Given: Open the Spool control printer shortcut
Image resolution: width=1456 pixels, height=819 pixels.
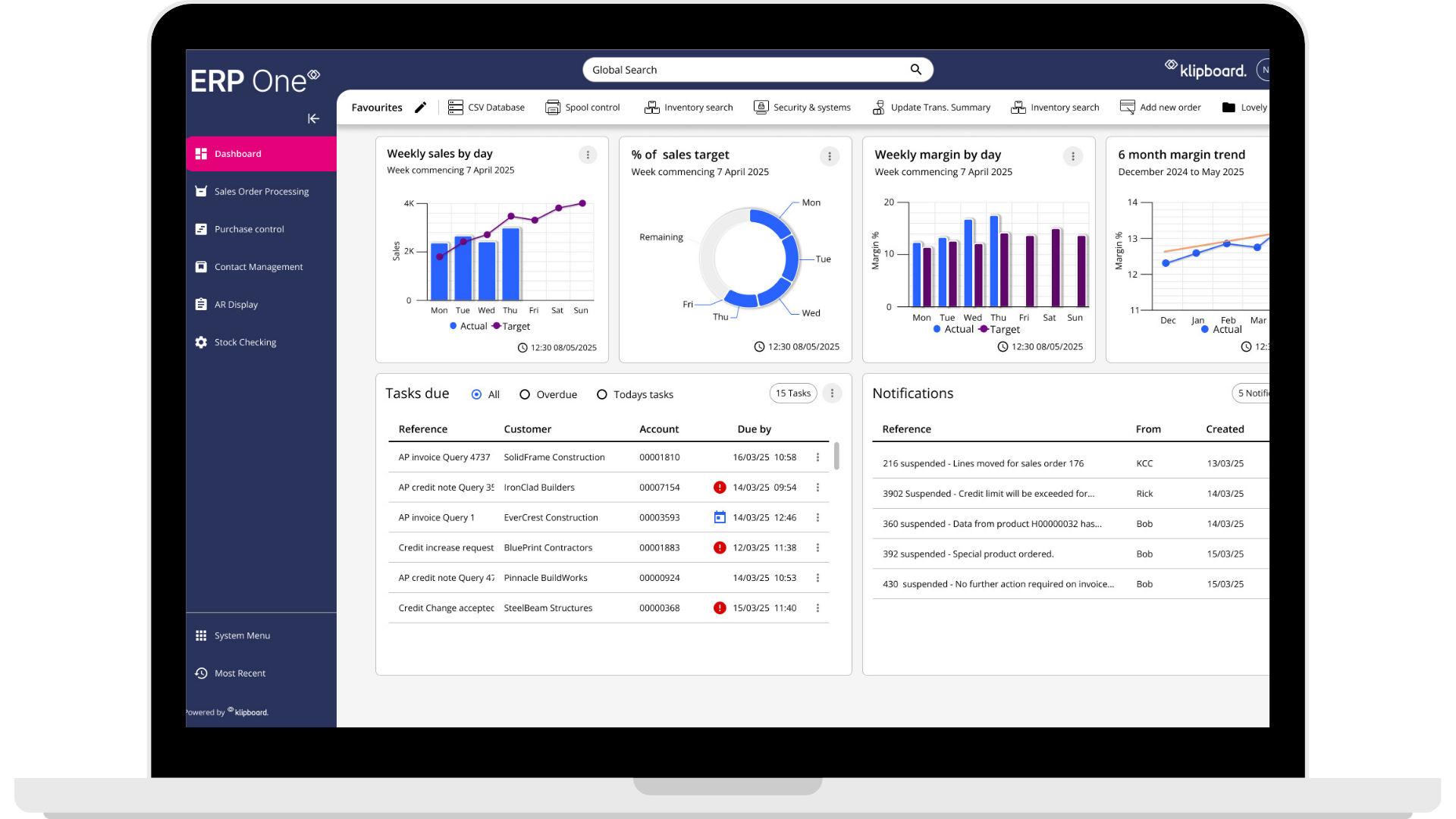Looking at the screenshot, I should point(582,108).
